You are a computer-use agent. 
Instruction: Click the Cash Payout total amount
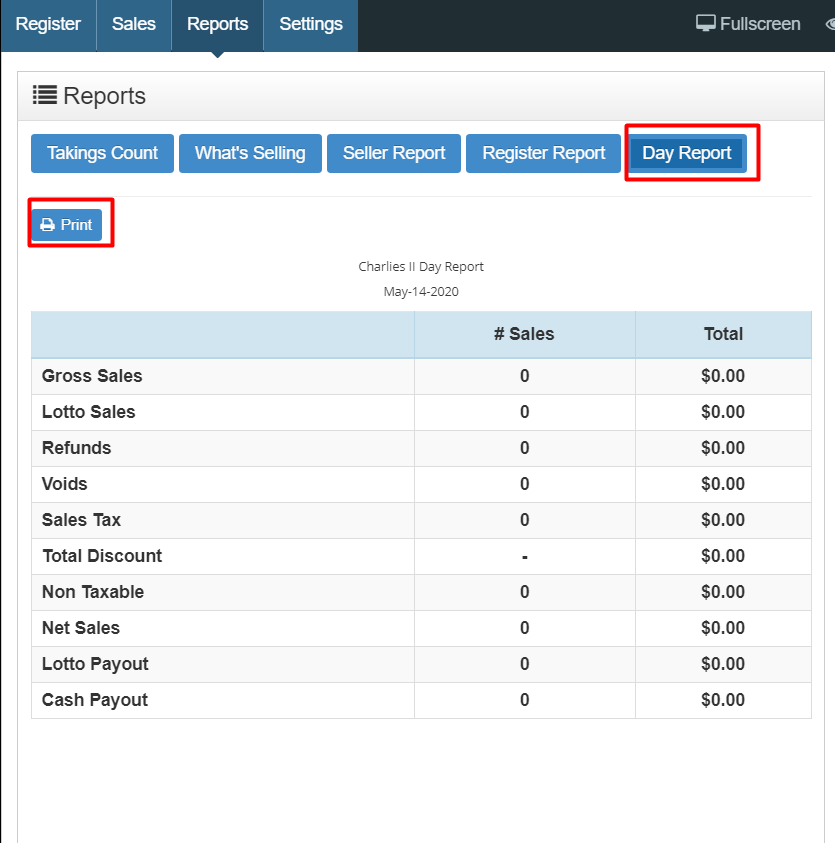(723, 700)
